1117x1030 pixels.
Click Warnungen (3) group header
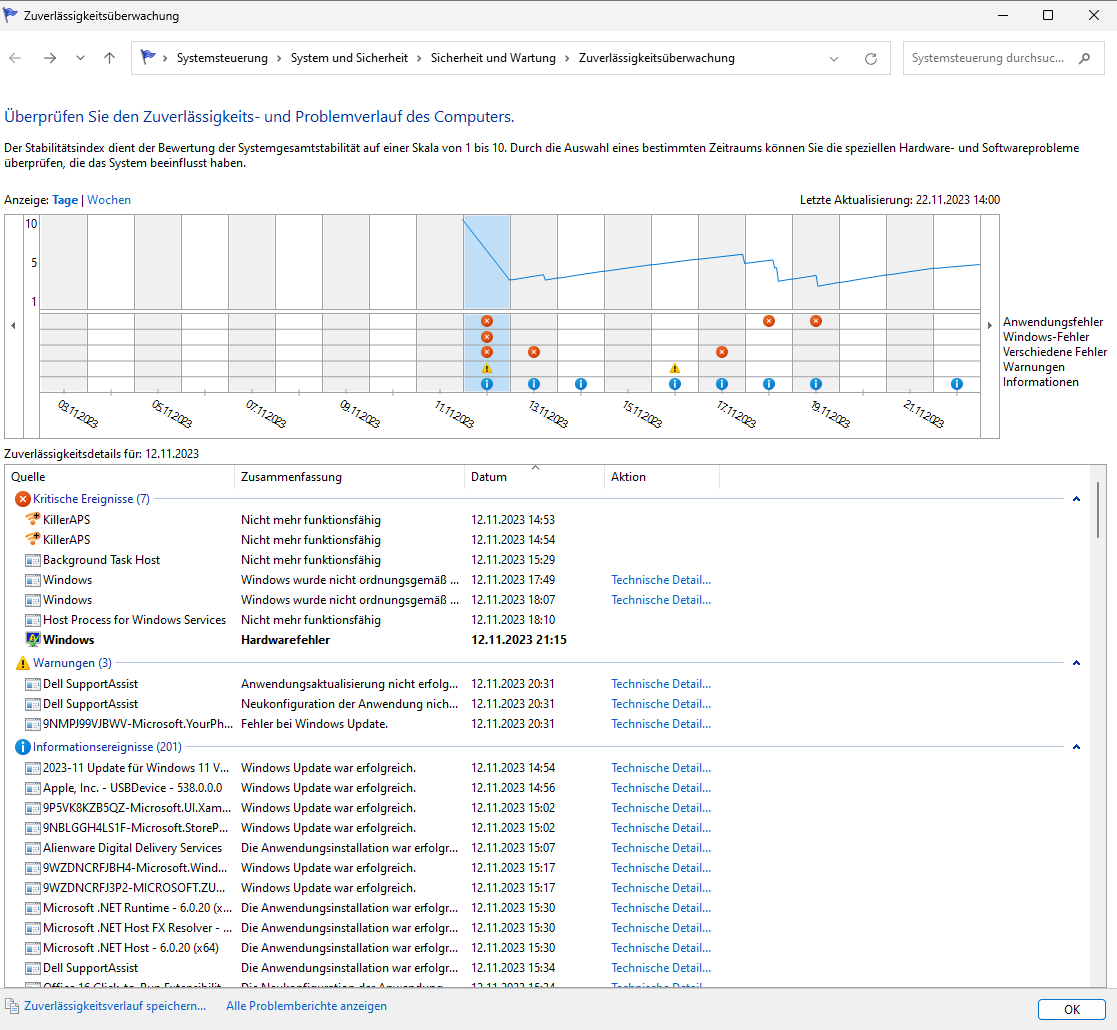[x=72, y=663]
